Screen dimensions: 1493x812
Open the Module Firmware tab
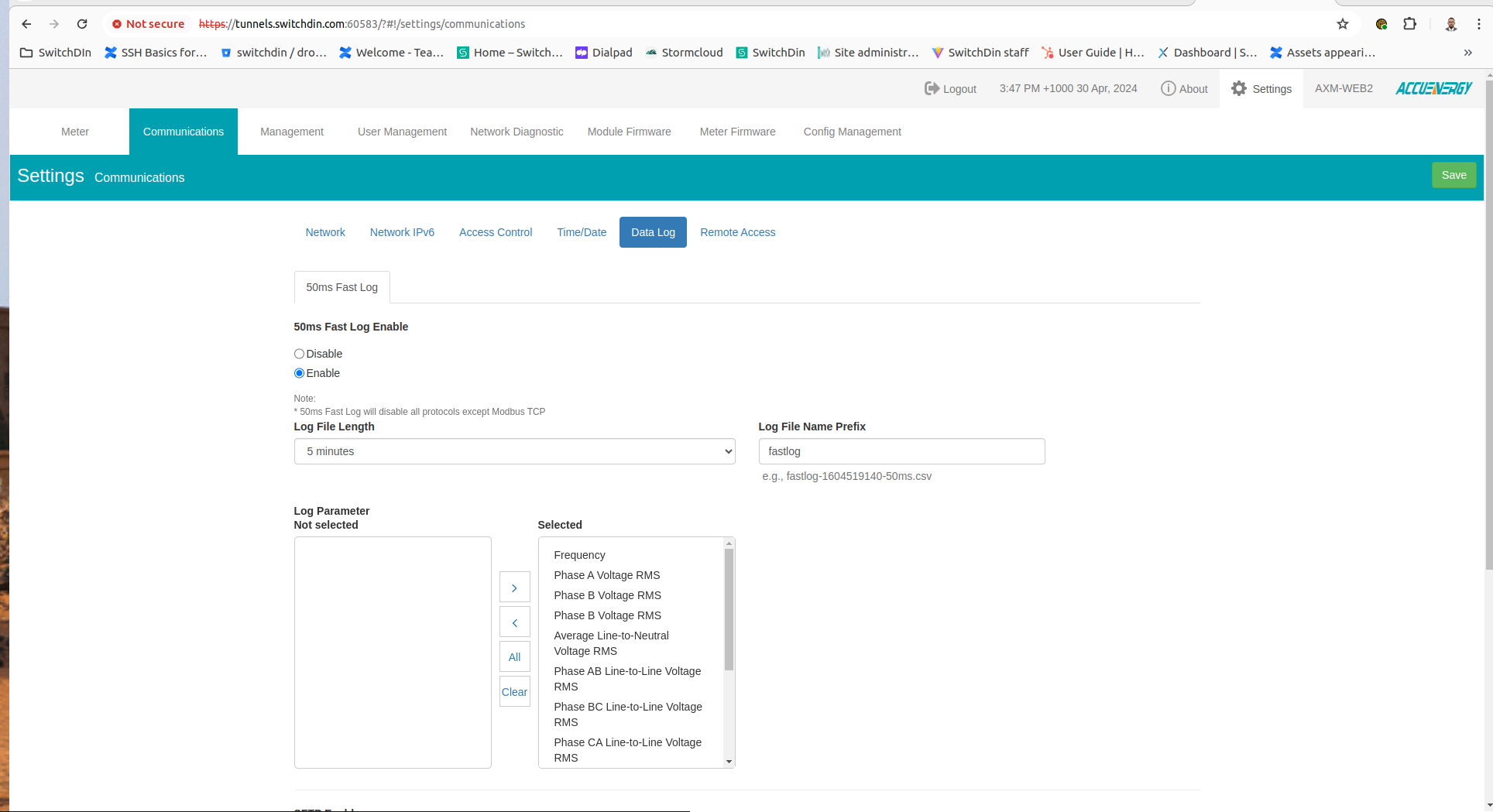coord(629,132)
